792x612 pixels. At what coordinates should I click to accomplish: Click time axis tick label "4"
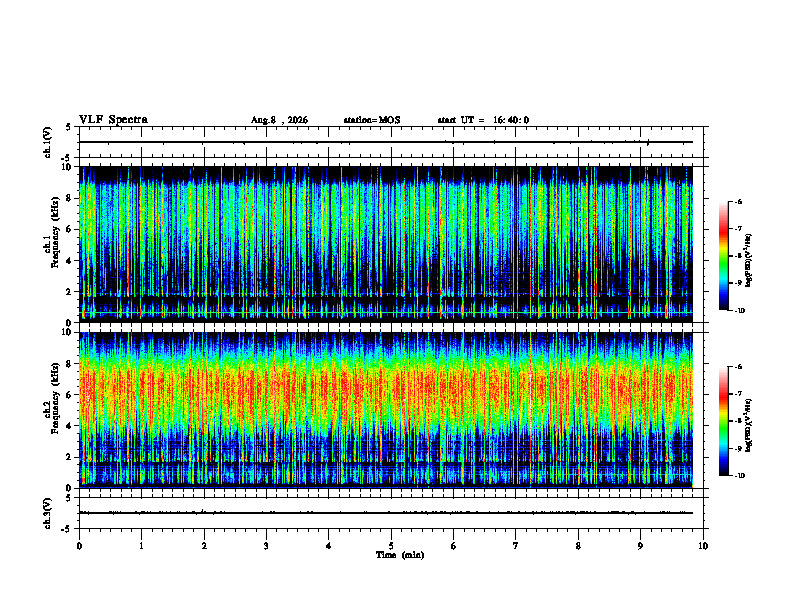(329, 546)
